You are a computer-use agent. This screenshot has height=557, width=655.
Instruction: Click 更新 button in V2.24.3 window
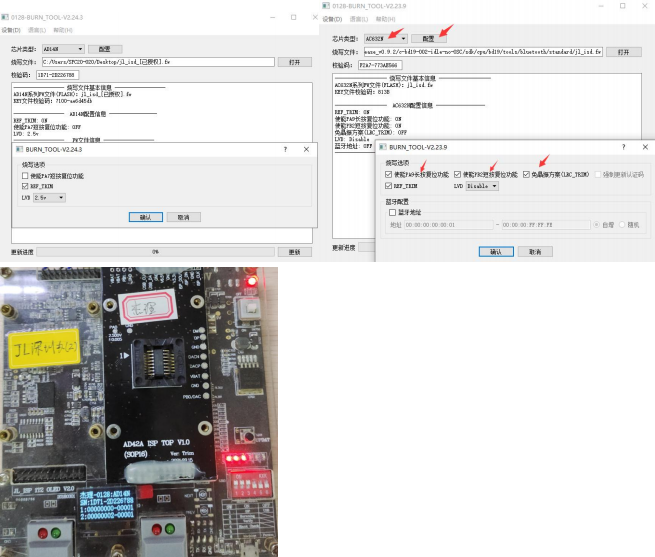coord(294,252)
